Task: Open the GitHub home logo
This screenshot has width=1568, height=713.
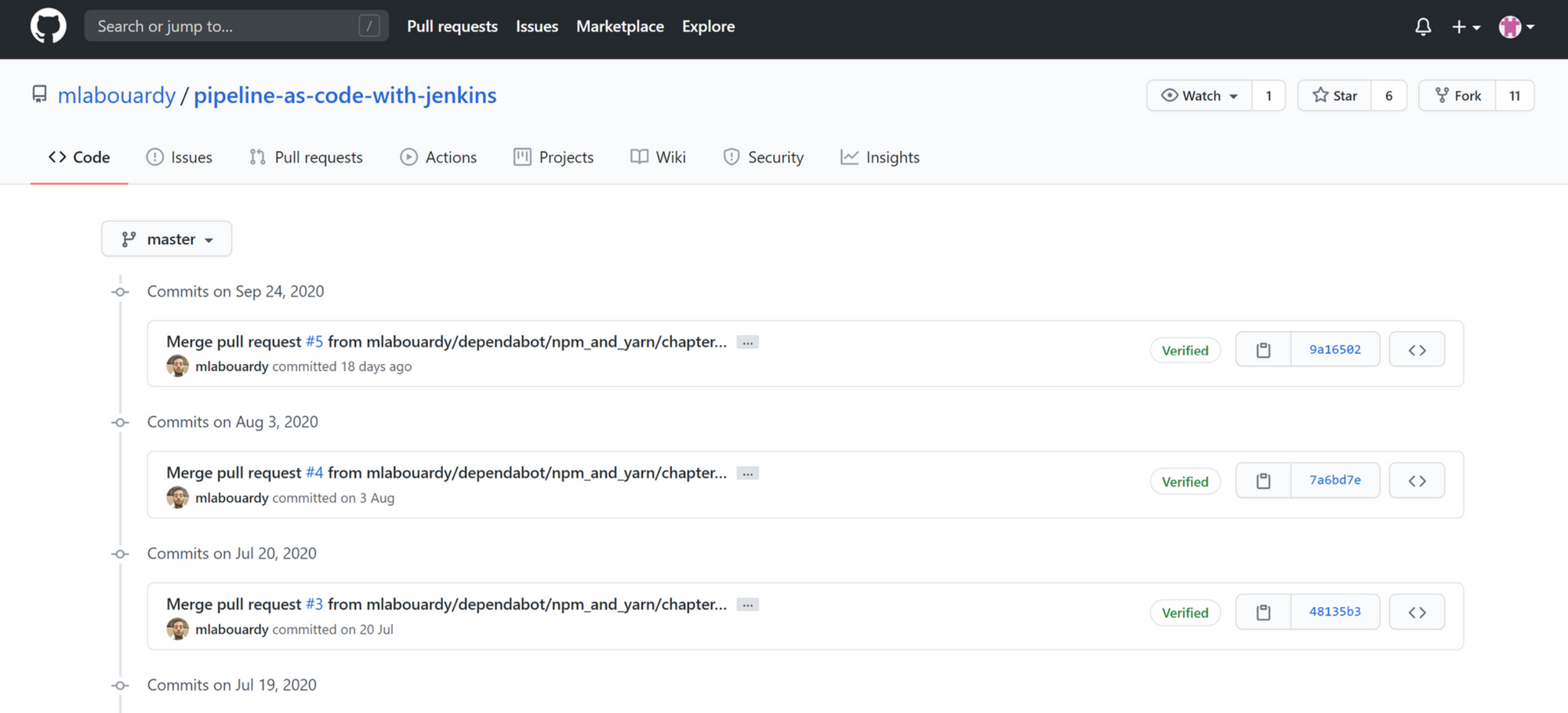Action: click(49, 26)
